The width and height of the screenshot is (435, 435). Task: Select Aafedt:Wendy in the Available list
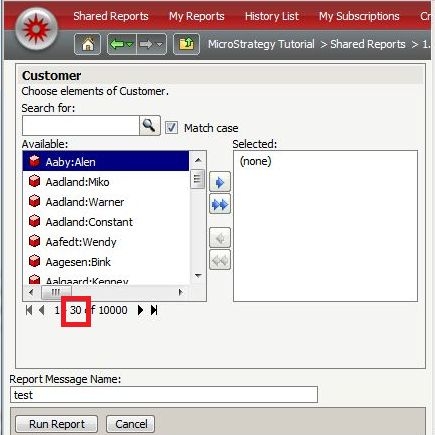[x=106, y=242]
